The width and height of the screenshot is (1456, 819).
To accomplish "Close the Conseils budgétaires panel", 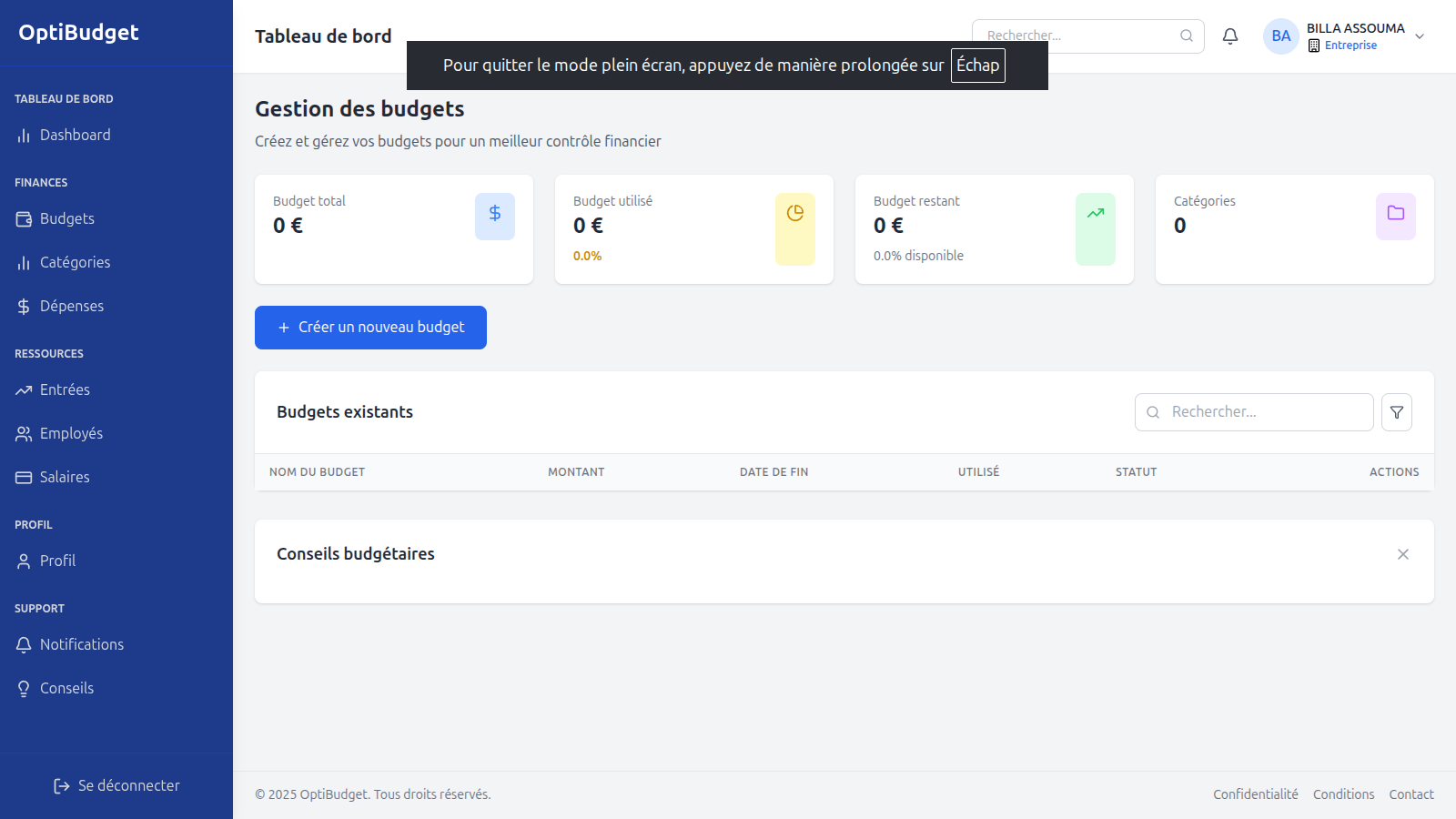I will tap(1403, 554).
